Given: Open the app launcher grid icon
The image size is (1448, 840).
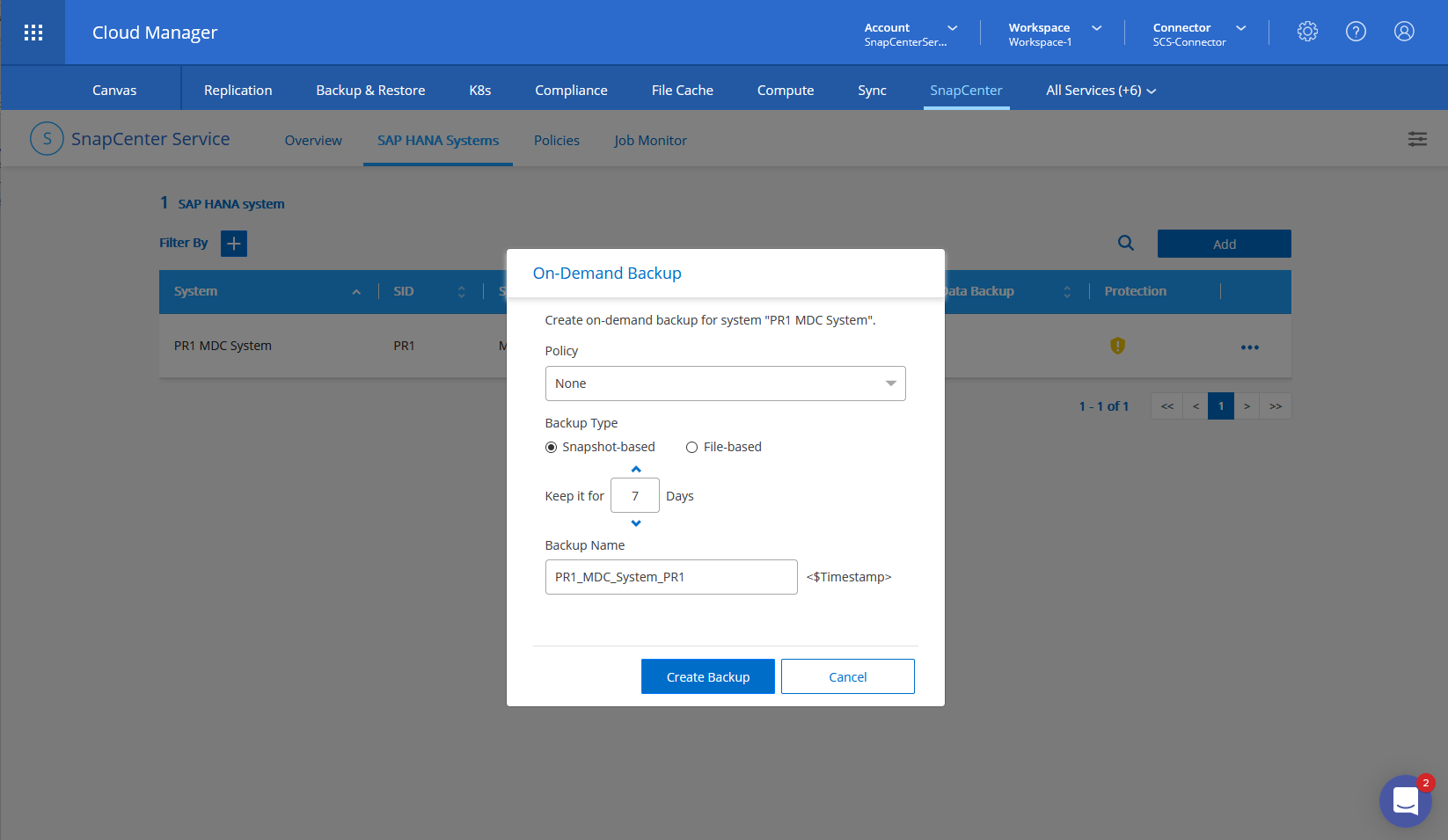Looking at the screenshot, I should pyautogui.click(x=33, y=33).
